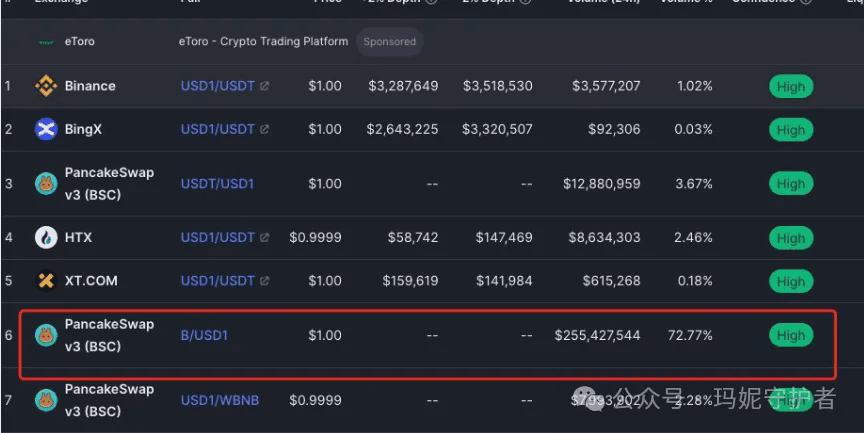This screenshot has width=864, height=433.
Task: Open the USD1/WBNB pair link
Action: tap(220, 400)
